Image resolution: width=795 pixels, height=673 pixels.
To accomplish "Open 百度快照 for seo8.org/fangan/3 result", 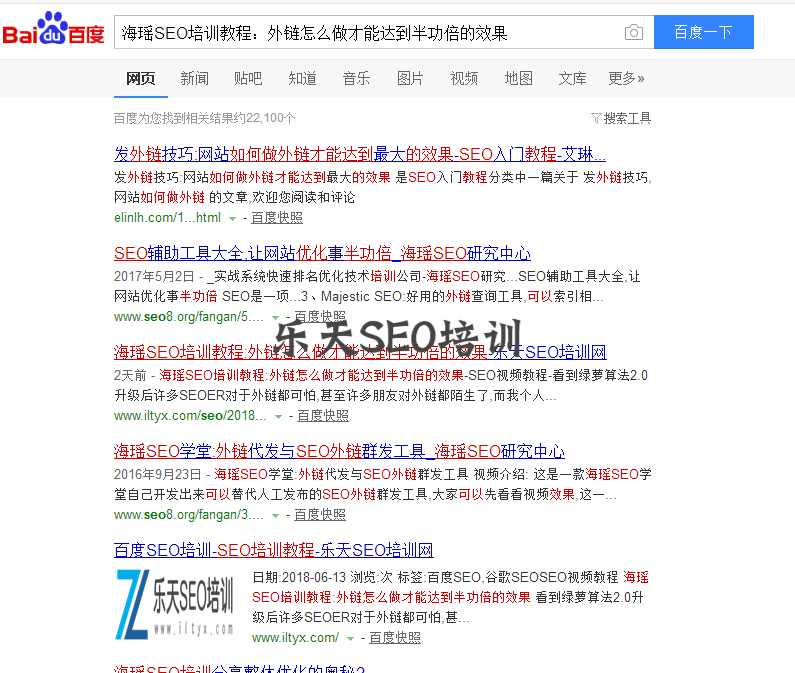I will click(x=320, y=514).
